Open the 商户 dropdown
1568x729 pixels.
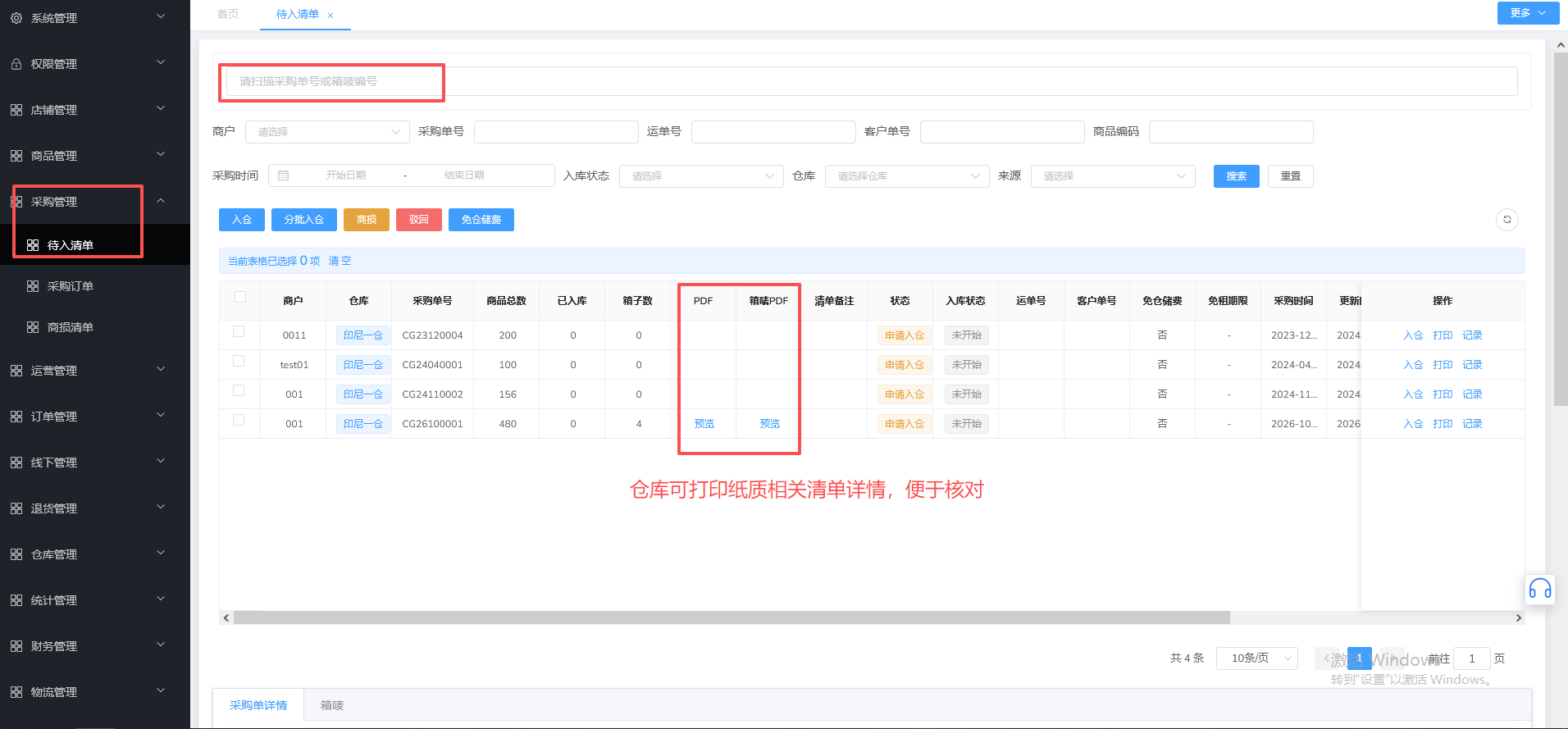click(x=327, y=131)
